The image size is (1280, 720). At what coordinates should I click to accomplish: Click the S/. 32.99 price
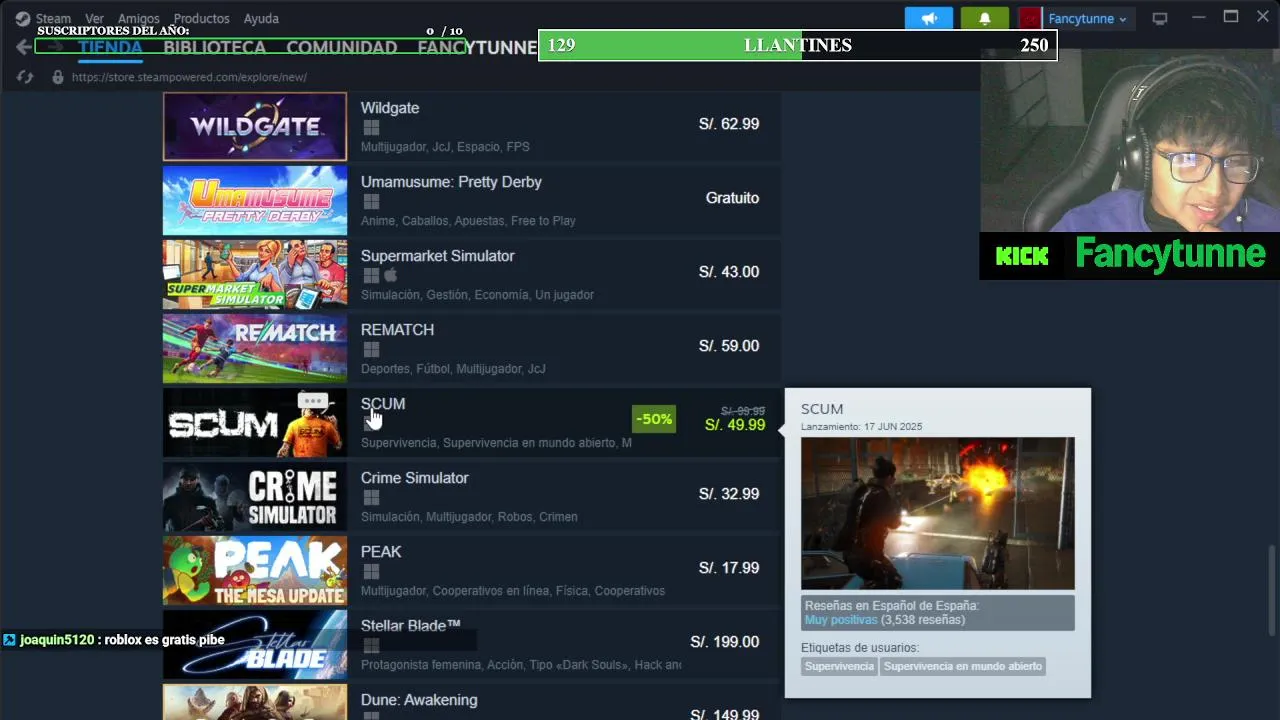click(729, 494)
